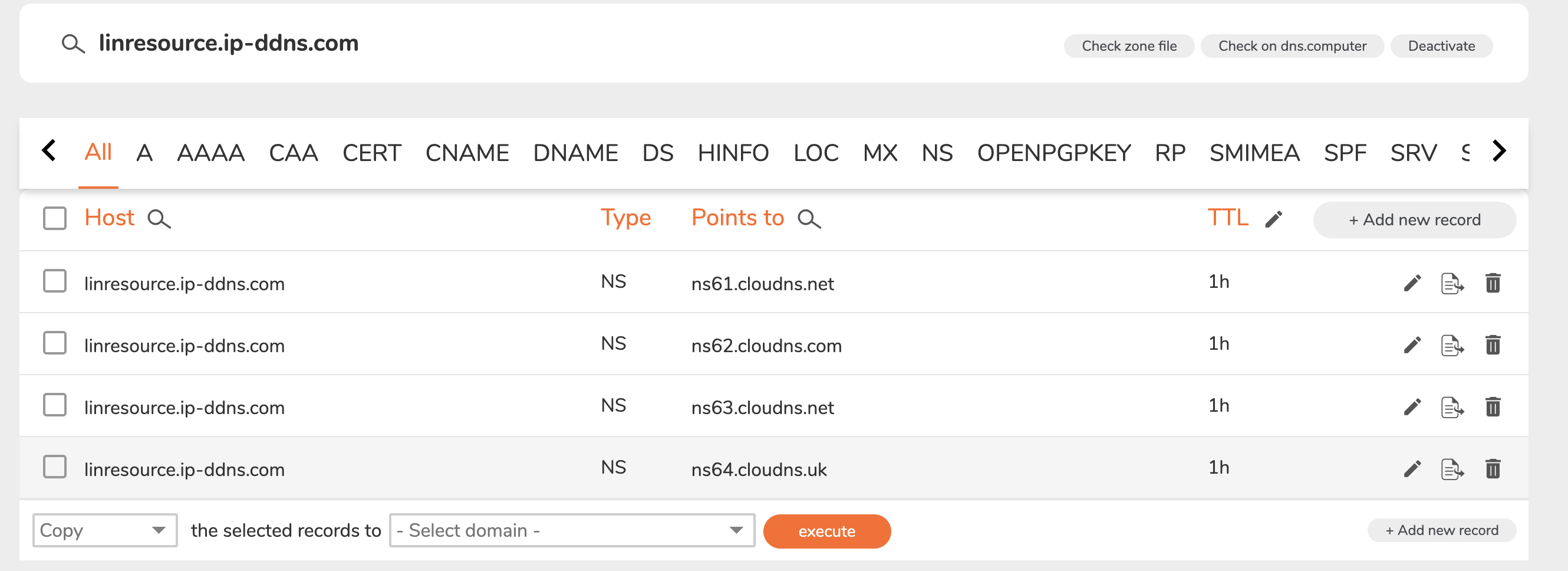Click the 1h TTL for ns61.cloudns.net

[x=1218, y=282]
